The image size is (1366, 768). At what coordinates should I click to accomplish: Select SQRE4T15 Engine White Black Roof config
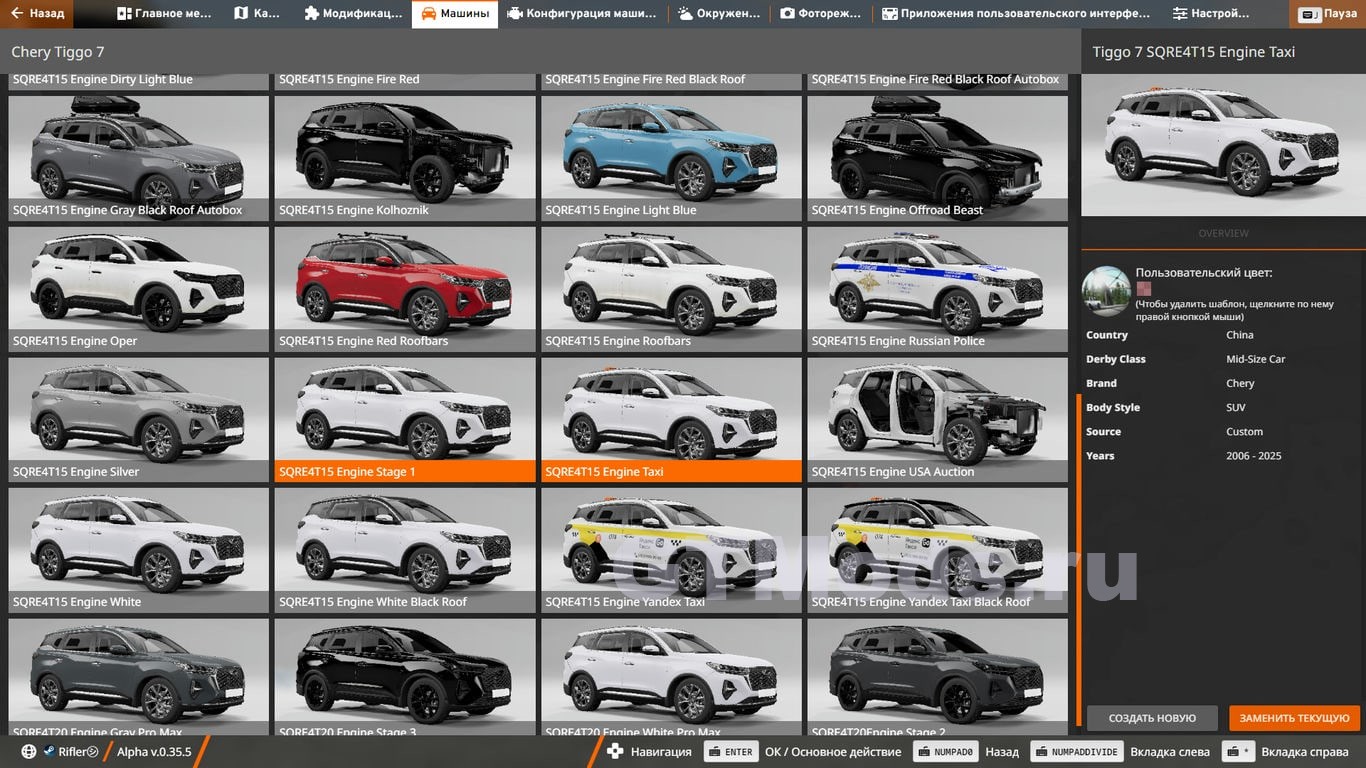pos(405,550)
